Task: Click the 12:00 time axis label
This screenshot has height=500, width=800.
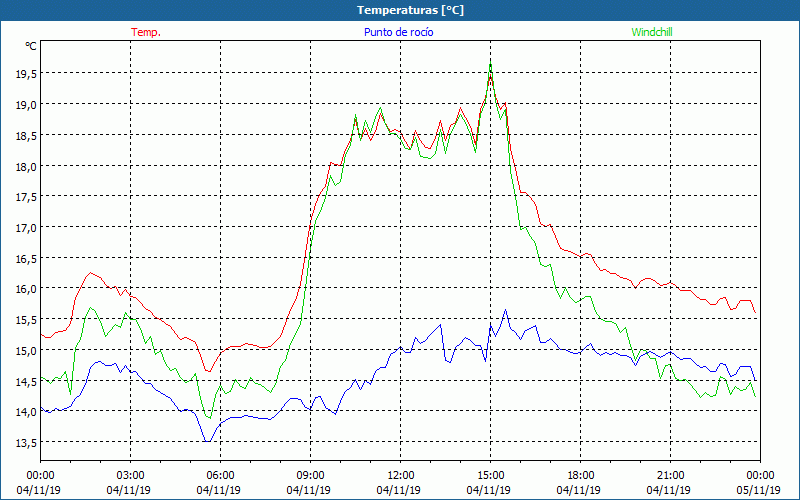Action: (x=401, y=476)
